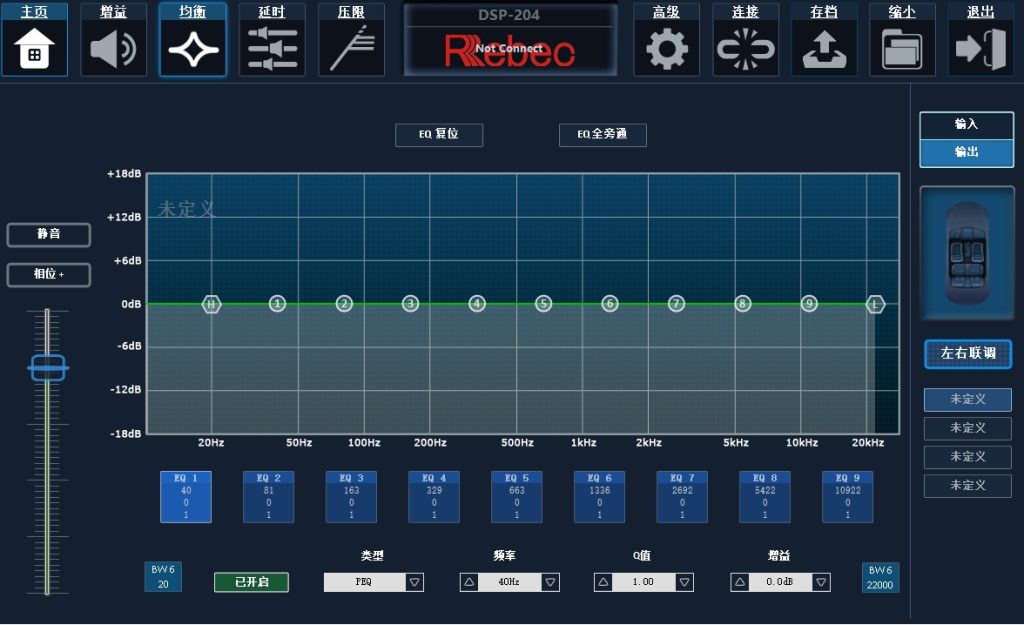Switch to 输入 input mode
The width and height of the screenshot is (1024, 625).
967,125
